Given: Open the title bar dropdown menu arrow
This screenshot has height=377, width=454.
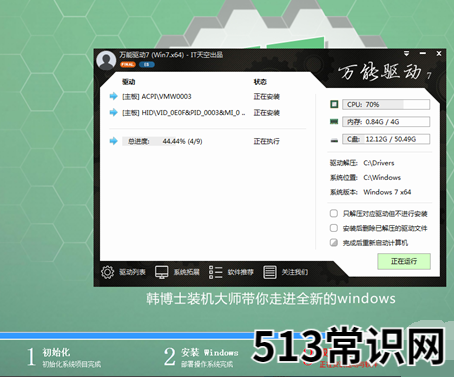Looking at the screenshot, I should (x=406, y=53).
